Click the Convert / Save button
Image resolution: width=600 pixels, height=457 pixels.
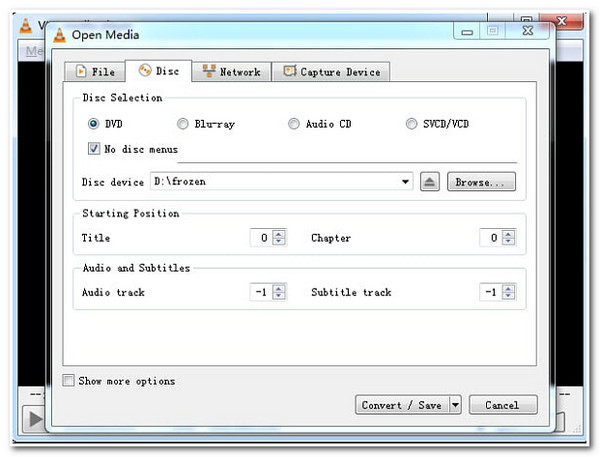(402, 405)
